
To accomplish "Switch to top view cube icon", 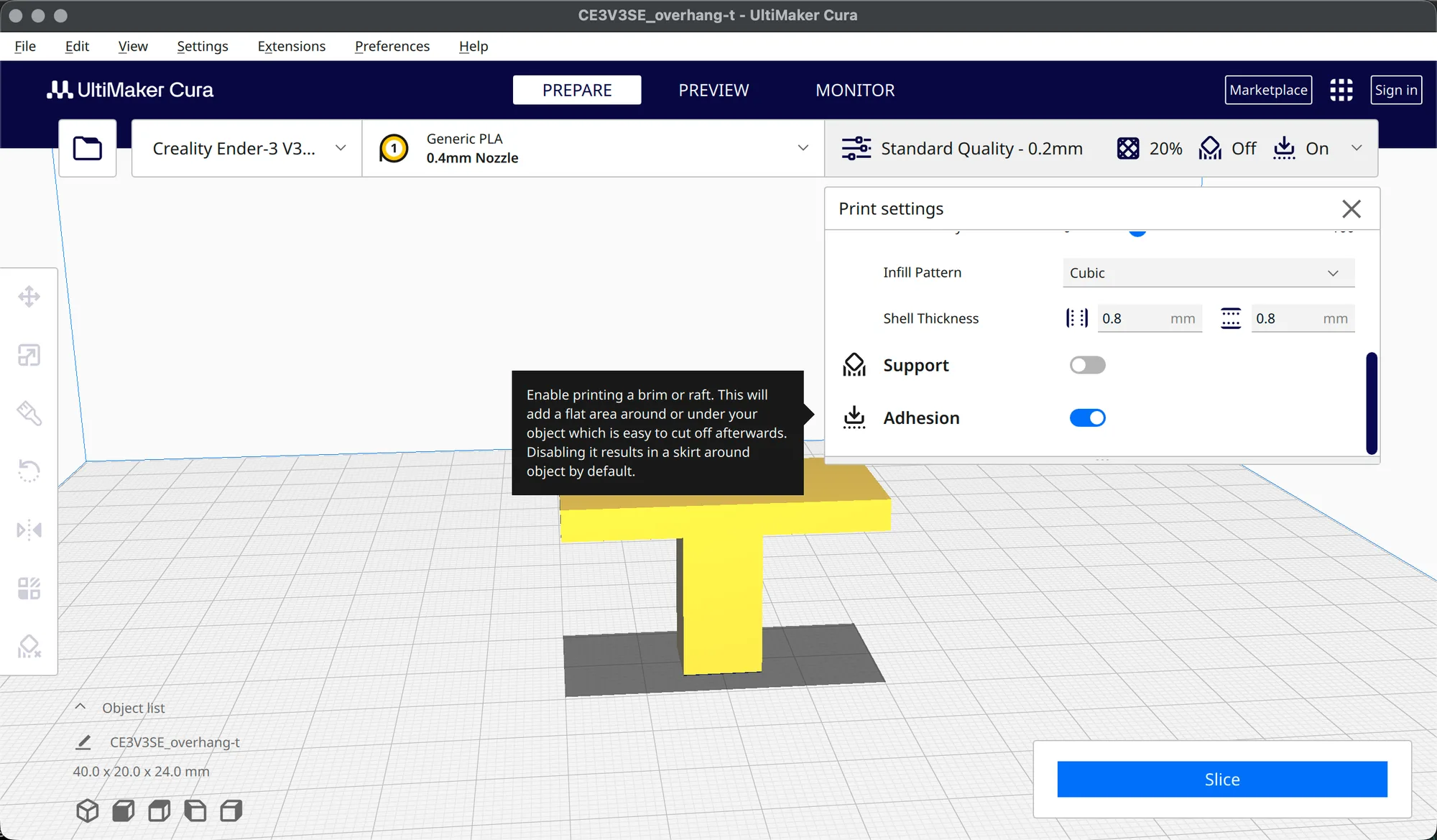I will click(160, 811).
